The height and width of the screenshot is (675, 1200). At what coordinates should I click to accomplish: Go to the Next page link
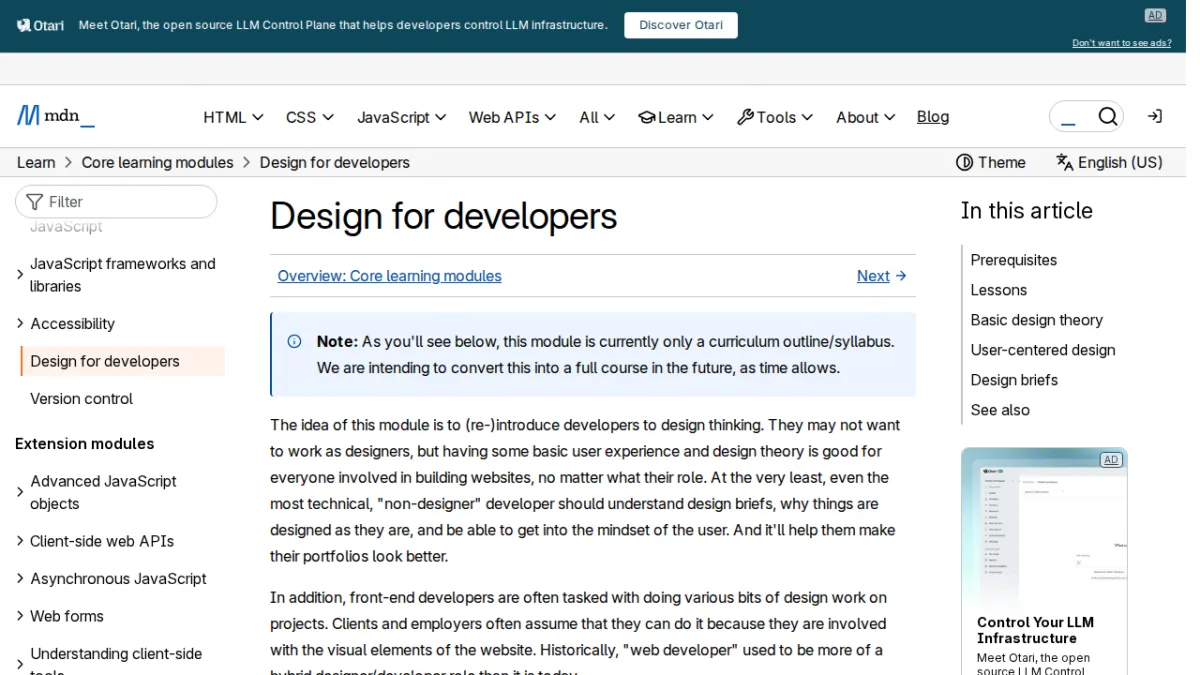(882, 276)
